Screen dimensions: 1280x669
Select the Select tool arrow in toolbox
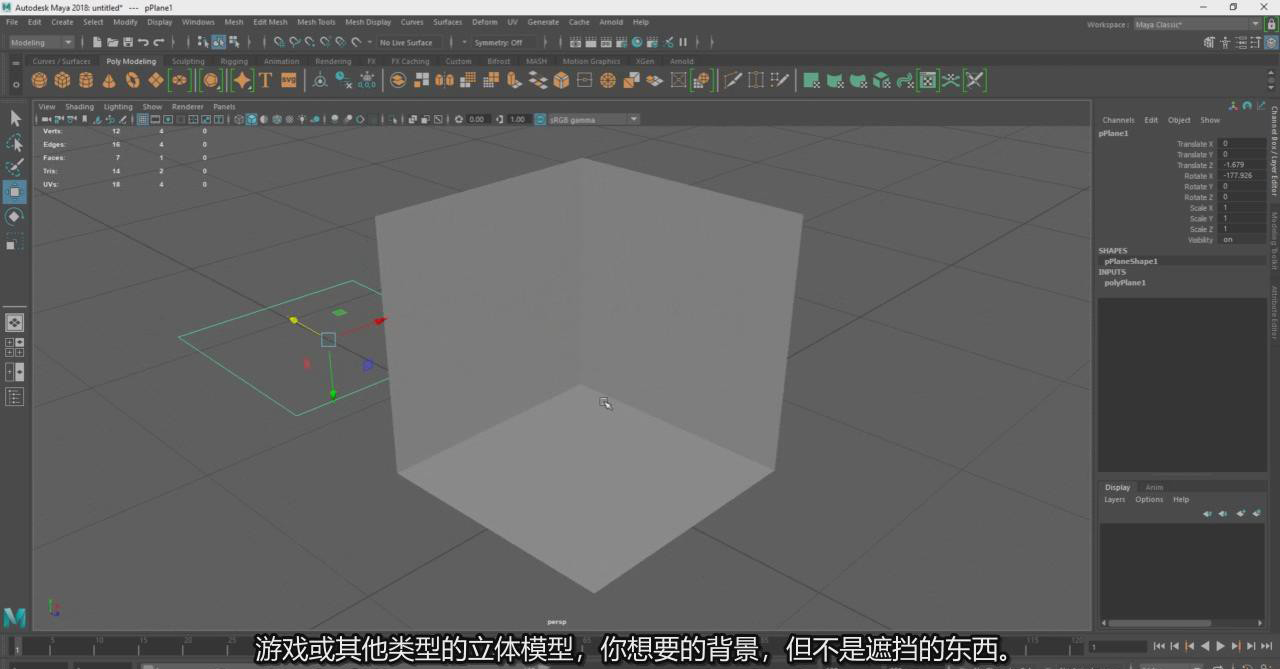[x=15, y=118]
